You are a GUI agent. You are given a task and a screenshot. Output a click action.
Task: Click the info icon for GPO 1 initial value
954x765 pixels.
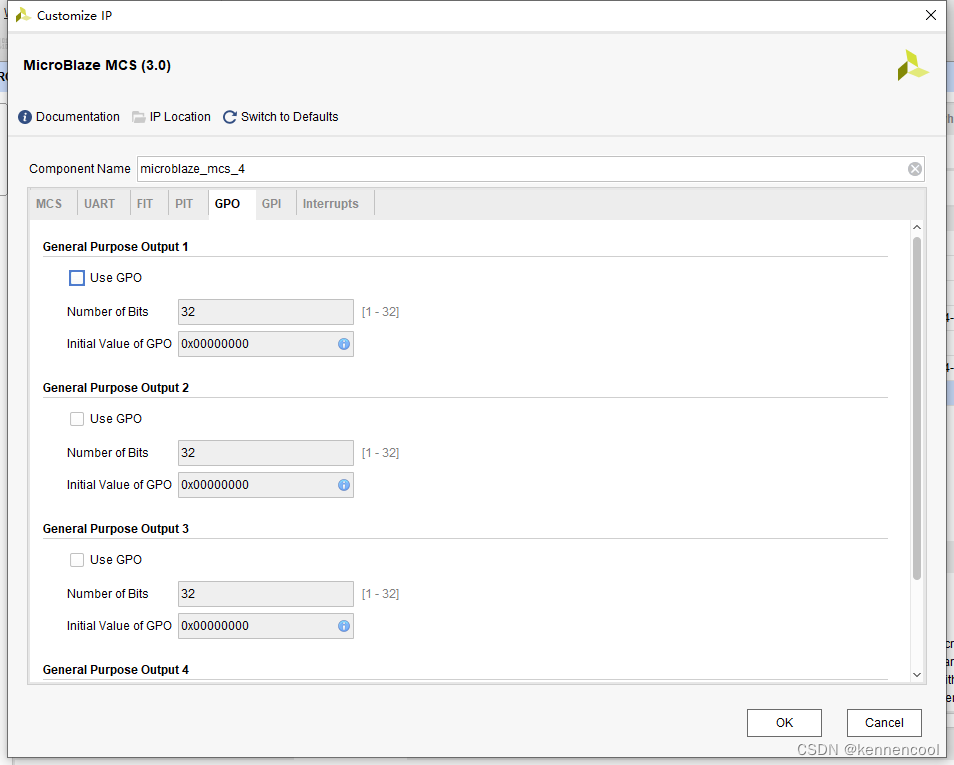click(344, 344)
